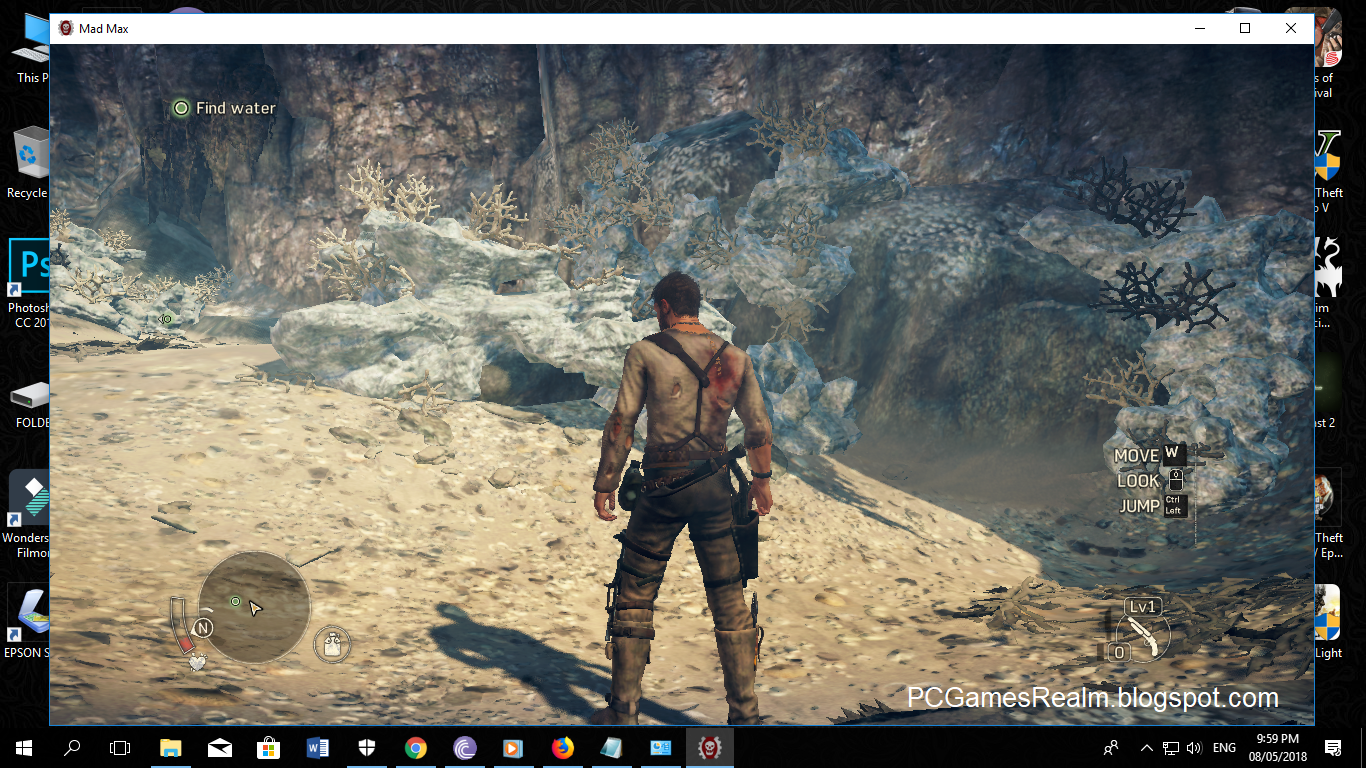Viewport: 1366px width, 768px height.
Task: Open the orange play media player icon
Action: coord(514,747)
